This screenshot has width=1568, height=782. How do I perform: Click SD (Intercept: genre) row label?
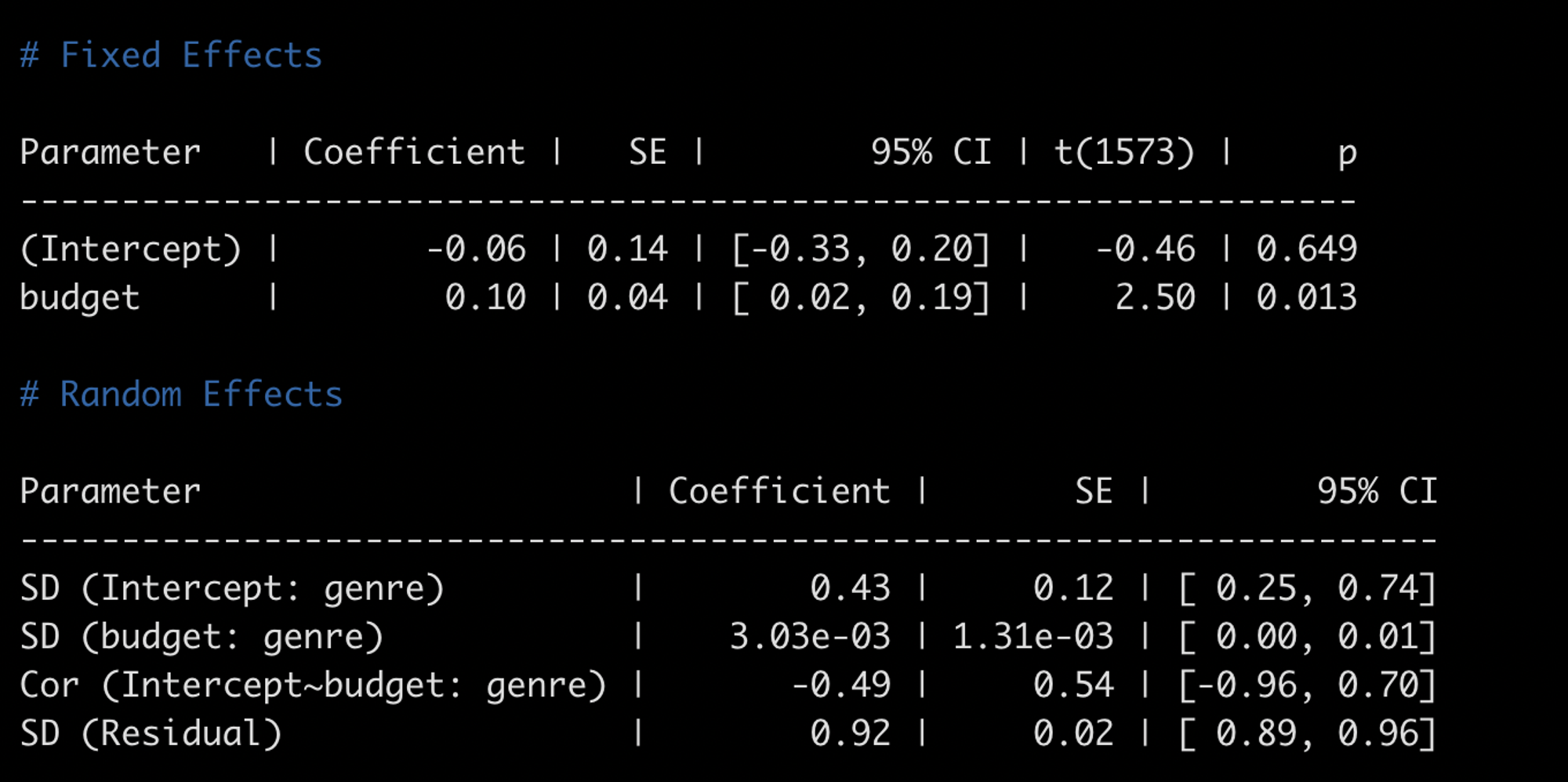click(232, 588)
